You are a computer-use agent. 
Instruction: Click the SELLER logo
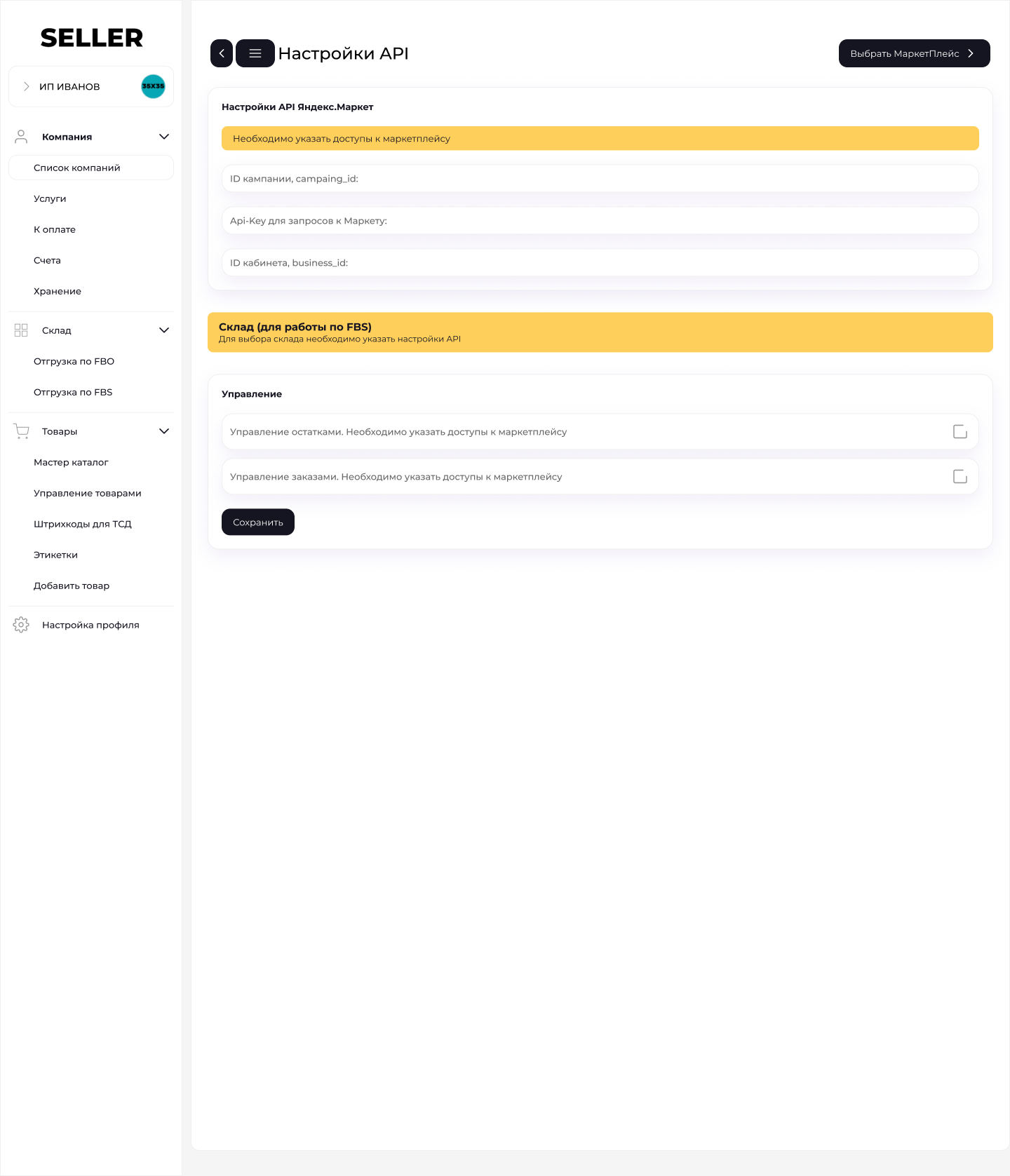click(x=91, y=38)
